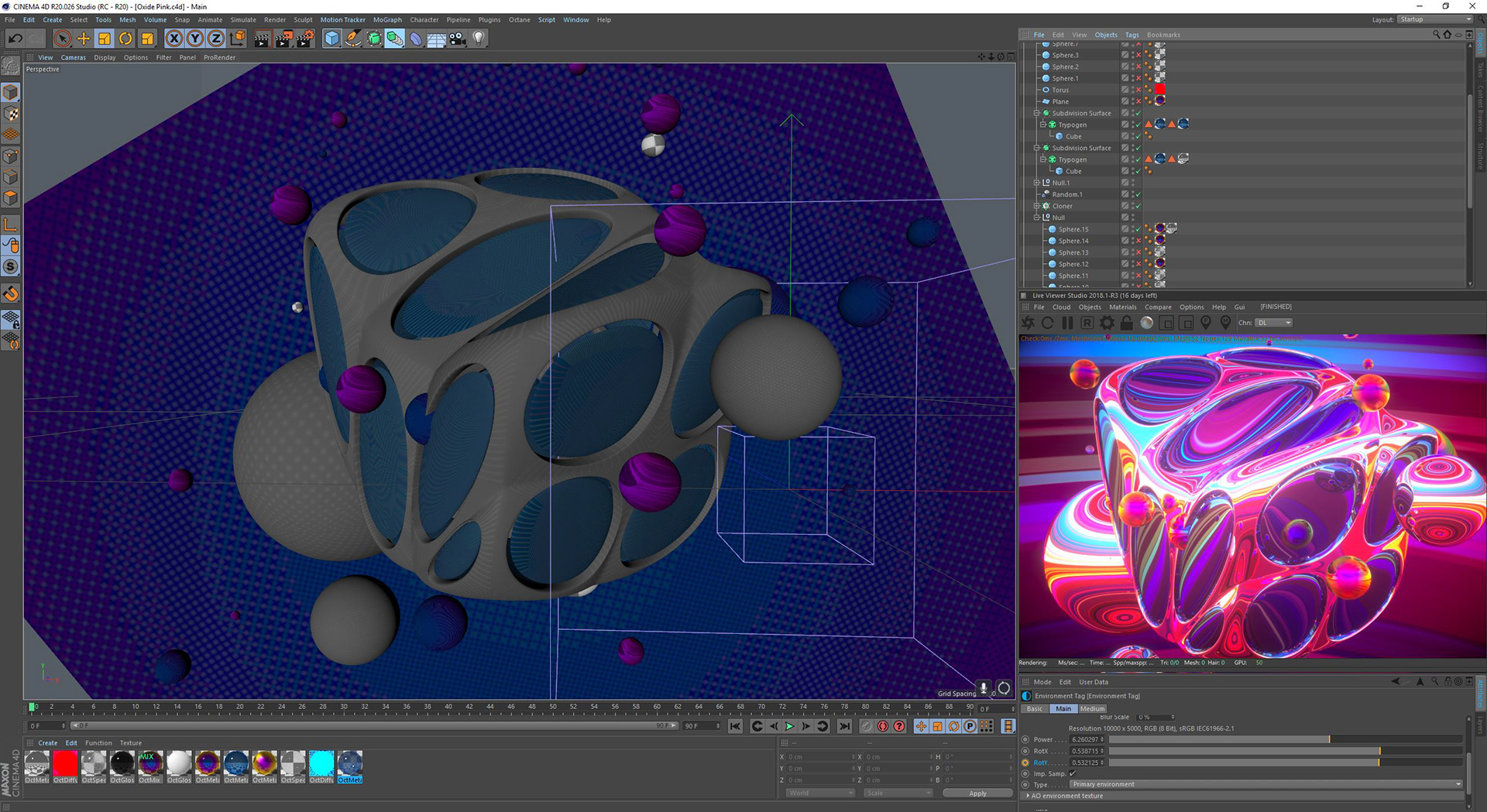Open Octane settings gear icon
The width and height of the screenshot is (1487, 812).
tap(1108, 323)
